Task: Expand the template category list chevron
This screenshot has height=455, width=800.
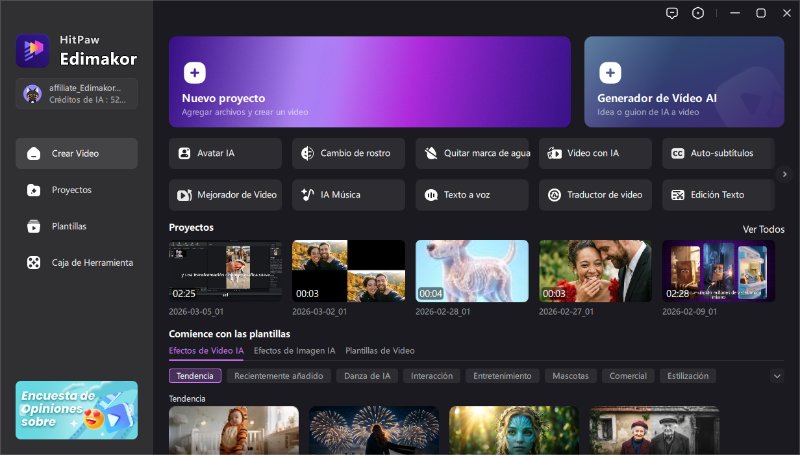Action: click(x=777, y=376)
